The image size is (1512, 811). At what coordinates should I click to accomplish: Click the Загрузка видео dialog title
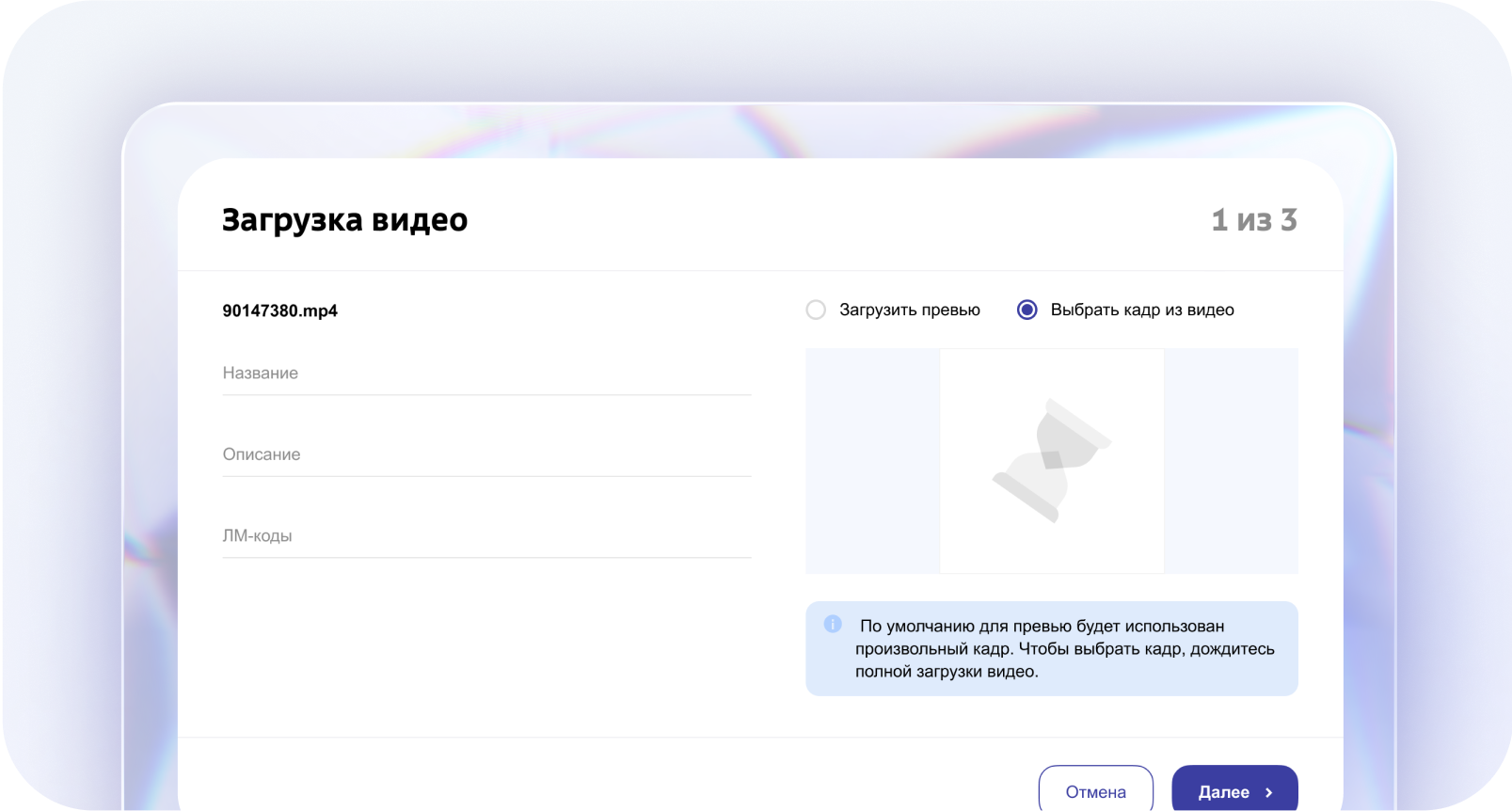click(344, 220)
